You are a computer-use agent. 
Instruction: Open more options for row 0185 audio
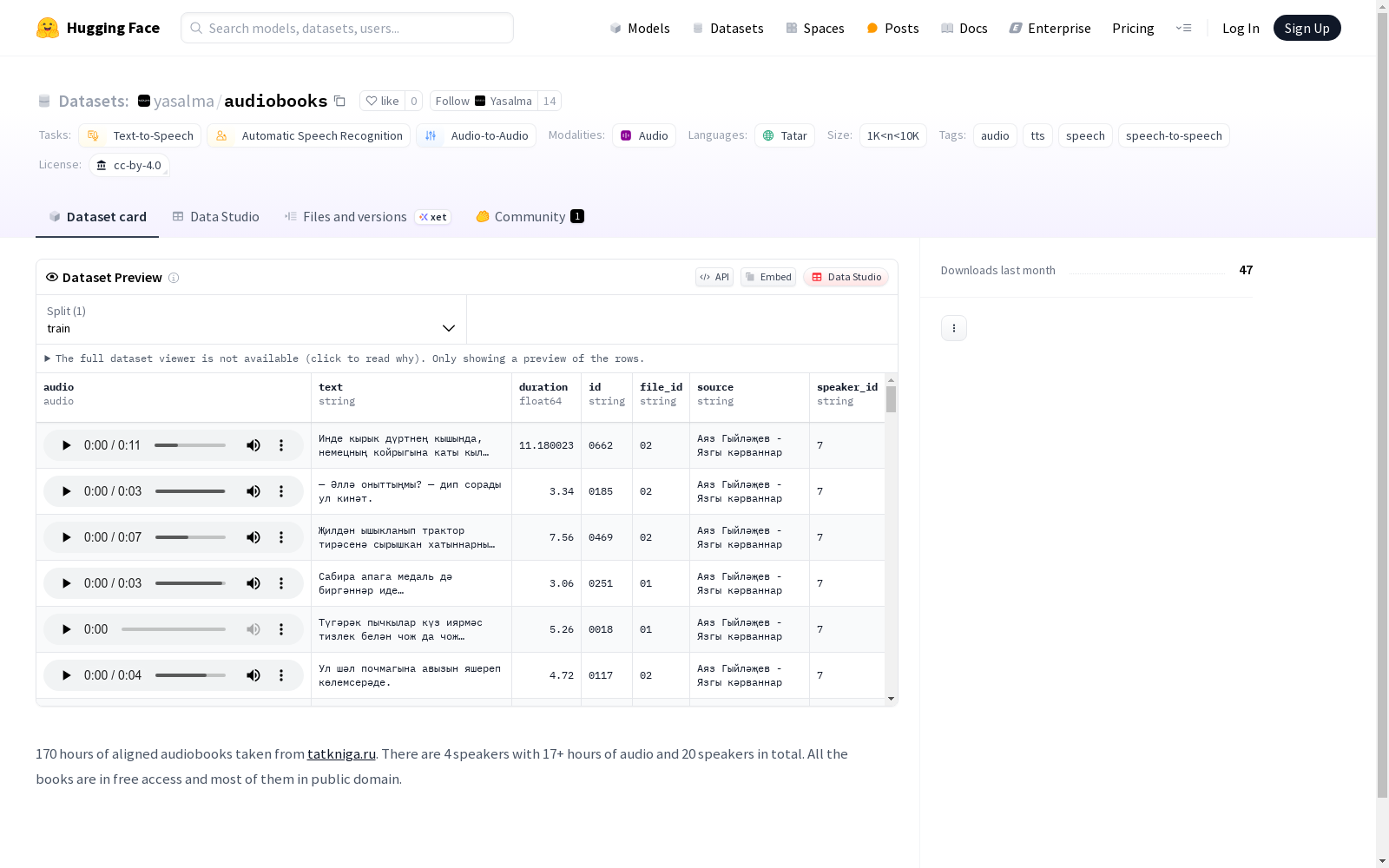(x=281, y=491)
